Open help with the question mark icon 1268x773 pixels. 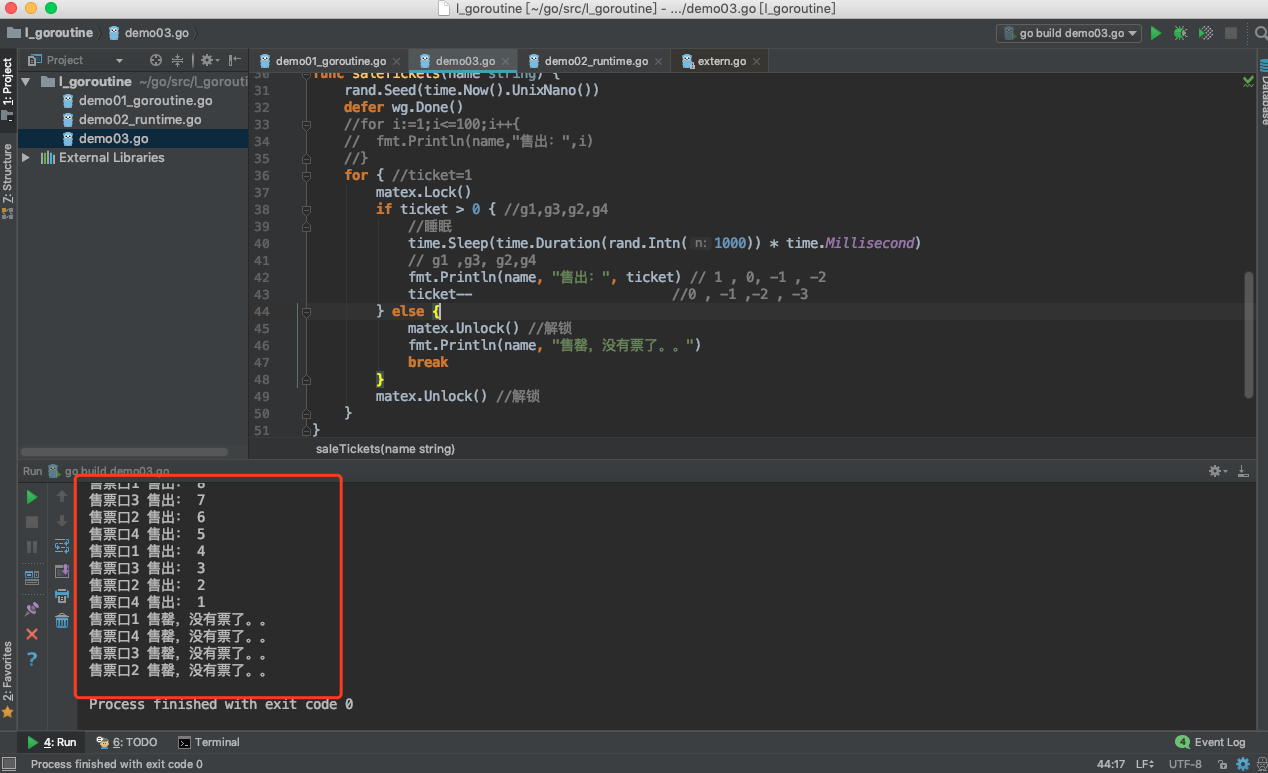point(32,659)
